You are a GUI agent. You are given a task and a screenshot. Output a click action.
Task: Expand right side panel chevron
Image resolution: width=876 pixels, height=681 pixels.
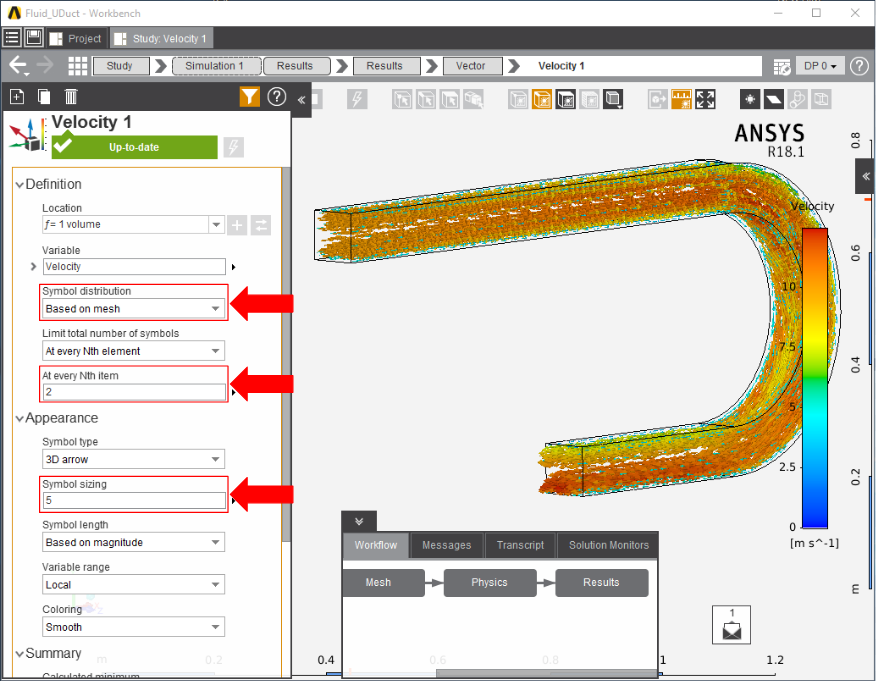coord(865,177)
